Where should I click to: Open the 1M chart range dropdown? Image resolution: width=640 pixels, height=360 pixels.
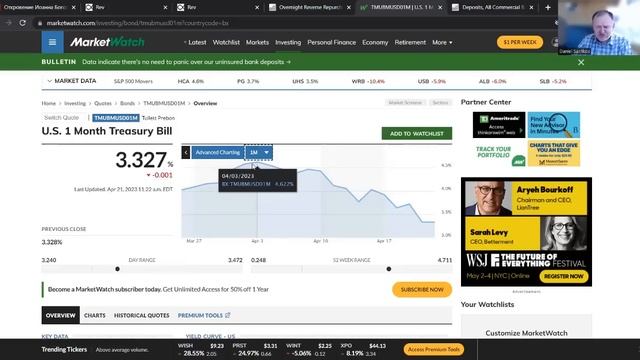pos(259,152)
